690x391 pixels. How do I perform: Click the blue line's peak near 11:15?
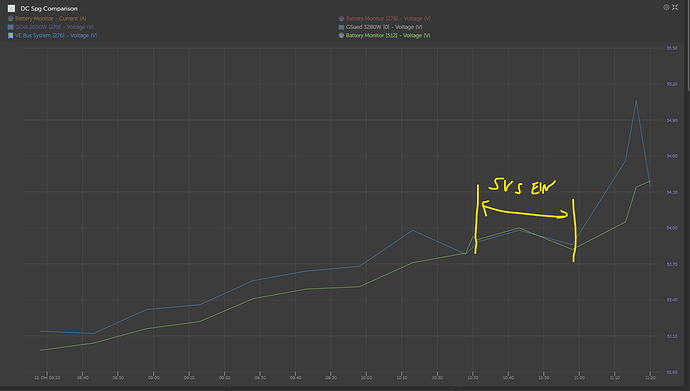coord(636,101)
